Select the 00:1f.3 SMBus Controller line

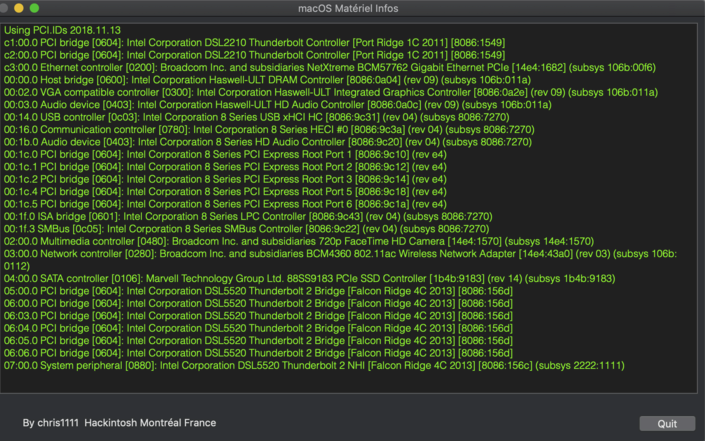click(x=246, y=229)
